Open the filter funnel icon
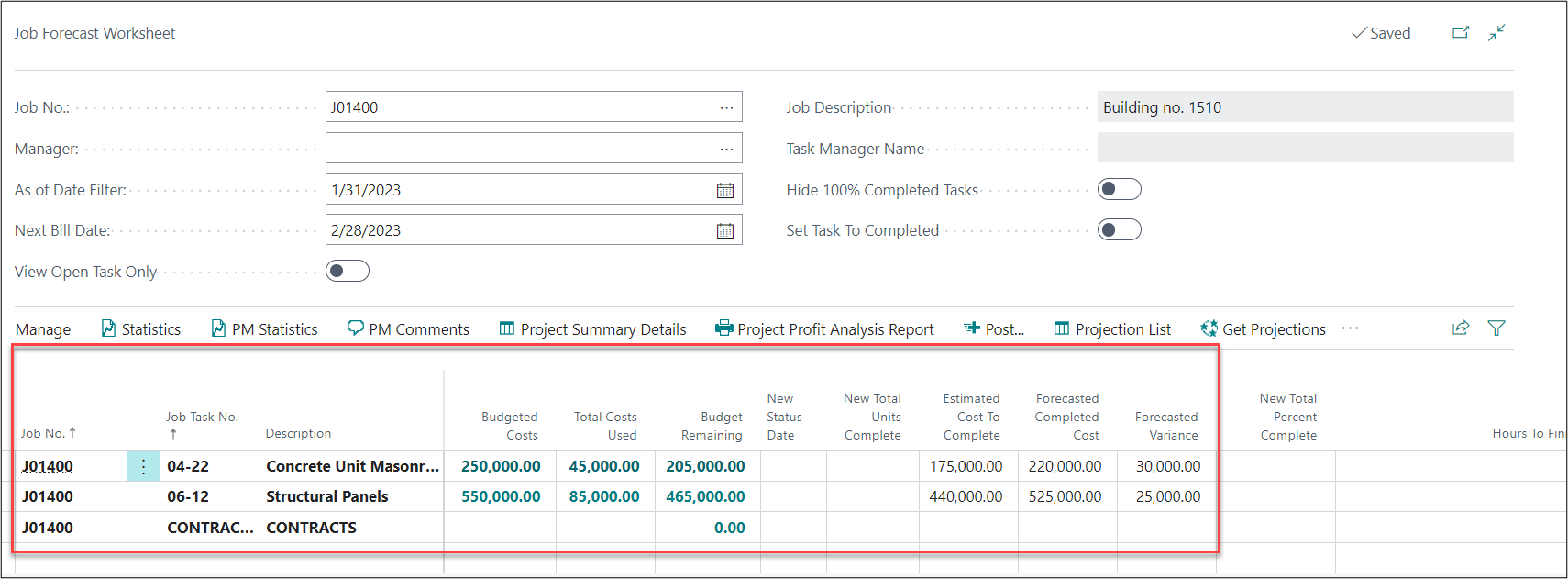The height and width of the screenshot is (579, 1568). (x=1496, y=328)
